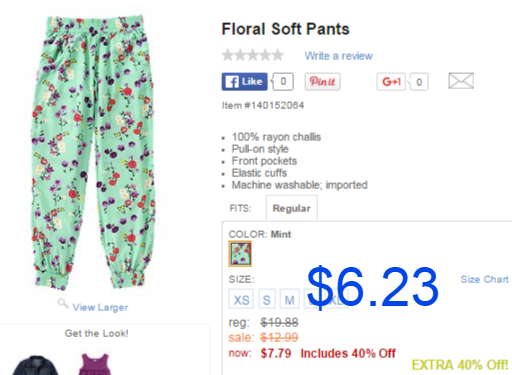
Task: Click the Google plus count bubble
Action: (x=419, y=82)
